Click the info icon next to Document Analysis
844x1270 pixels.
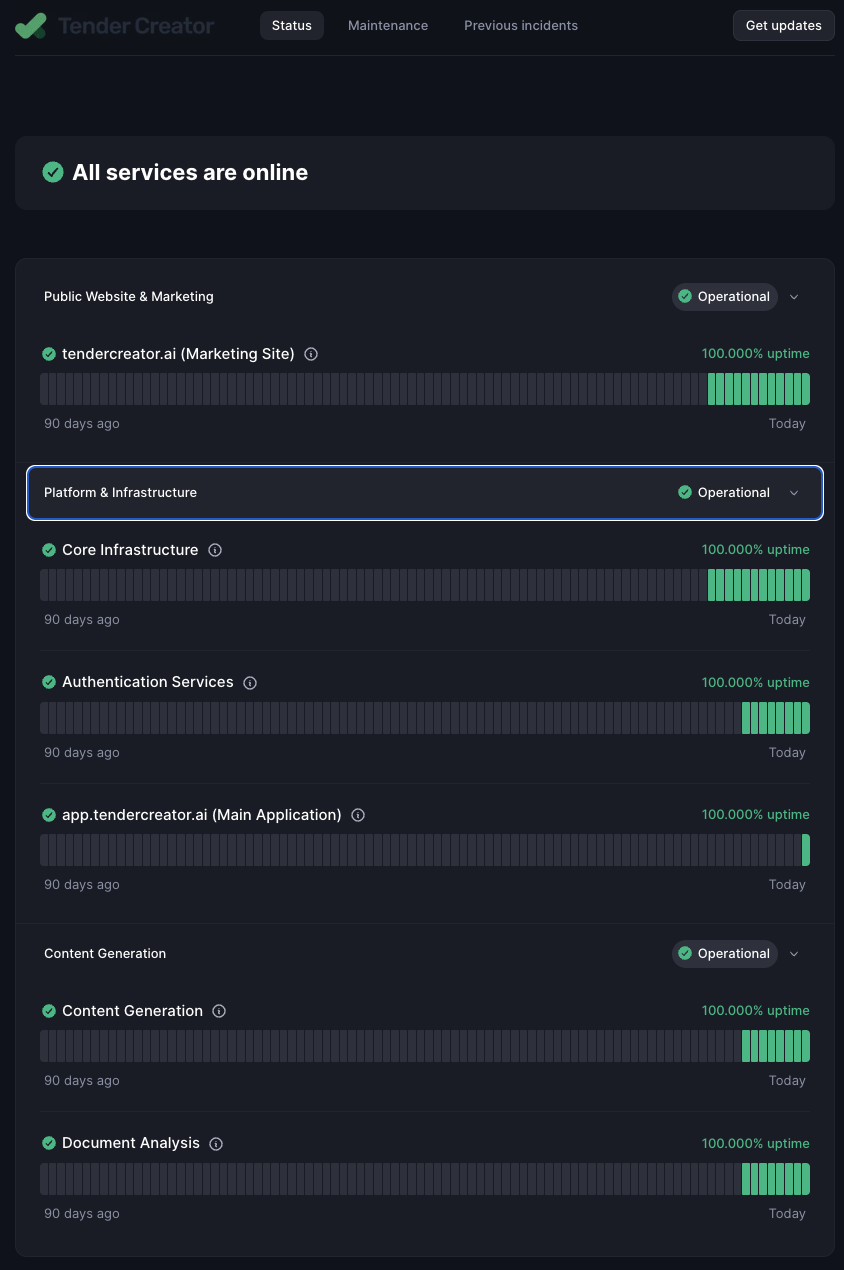coord(216,1144)
